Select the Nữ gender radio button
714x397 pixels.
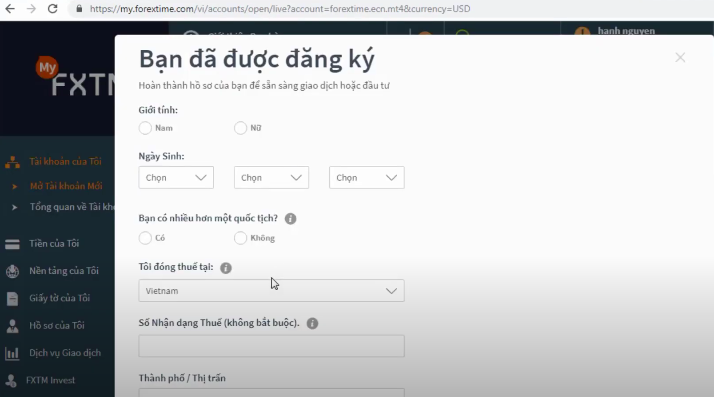click(x=240, y=128)
